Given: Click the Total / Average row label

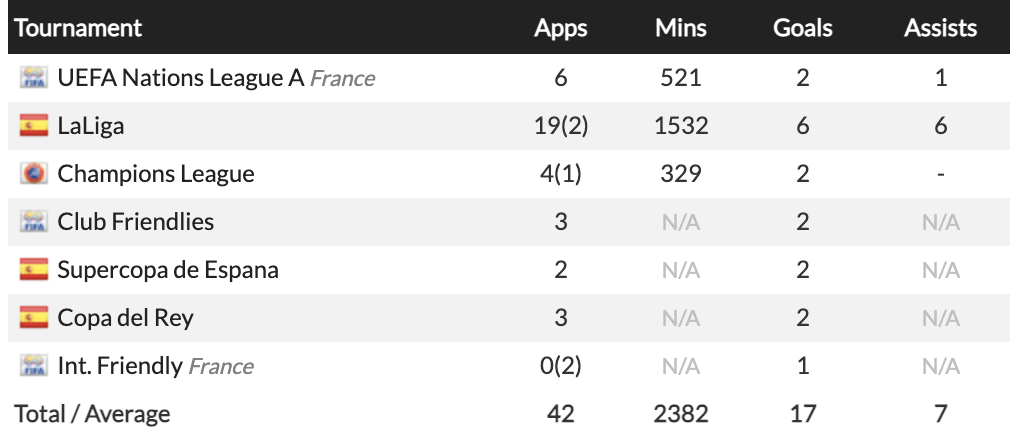Looking at the screenshot, I should 92,413.
